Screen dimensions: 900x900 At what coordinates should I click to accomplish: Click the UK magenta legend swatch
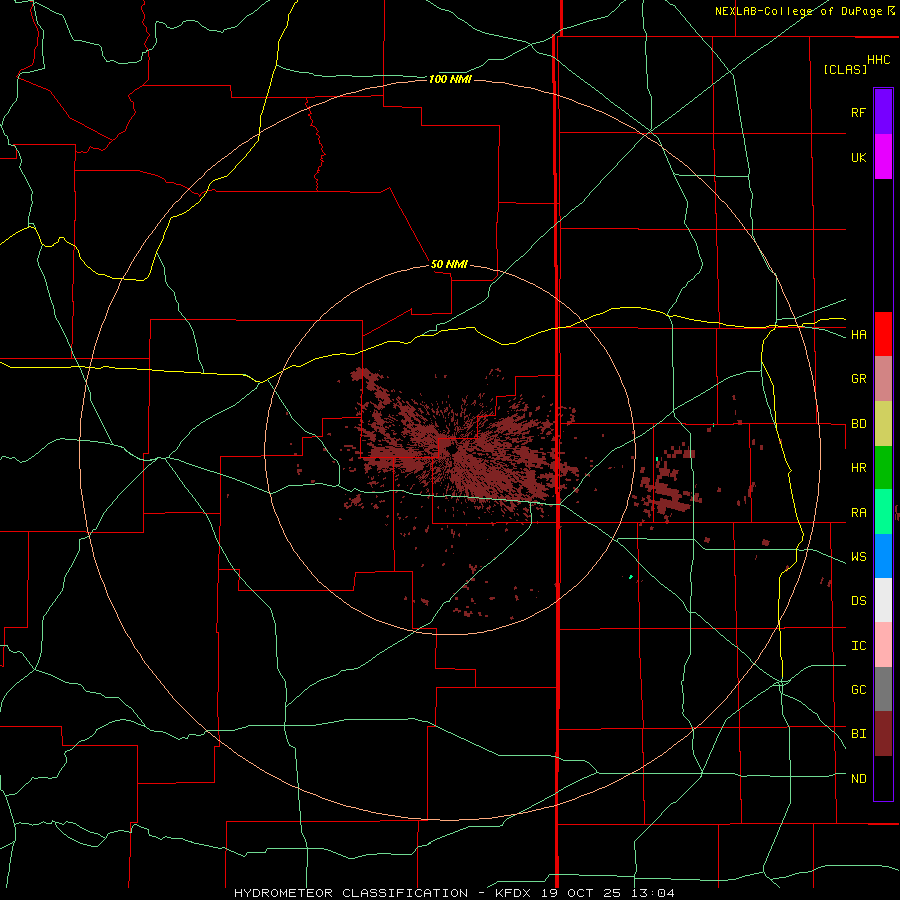coord(883,157)
